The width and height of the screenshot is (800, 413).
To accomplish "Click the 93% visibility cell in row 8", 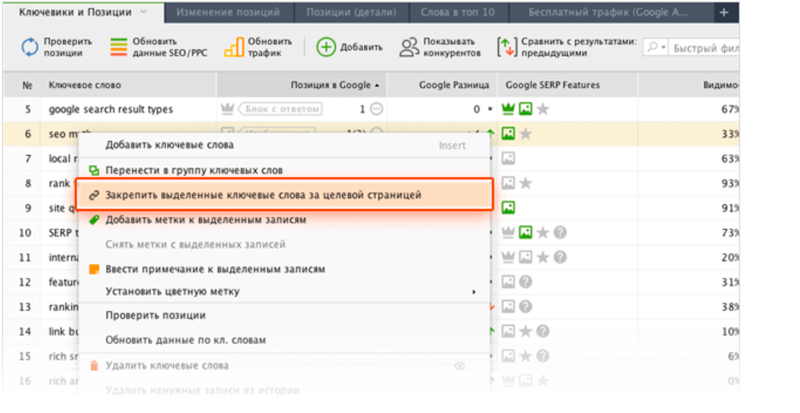I will click(x=688, y=183).
